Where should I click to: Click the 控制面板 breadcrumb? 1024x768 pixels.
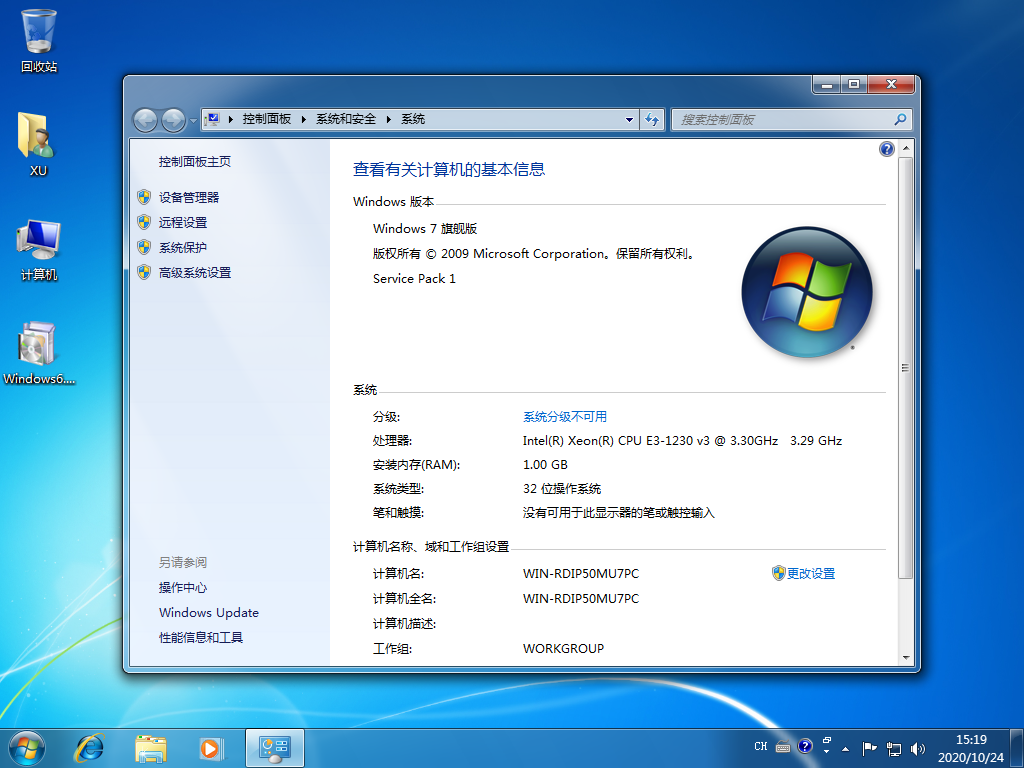[x=266, y=119]
